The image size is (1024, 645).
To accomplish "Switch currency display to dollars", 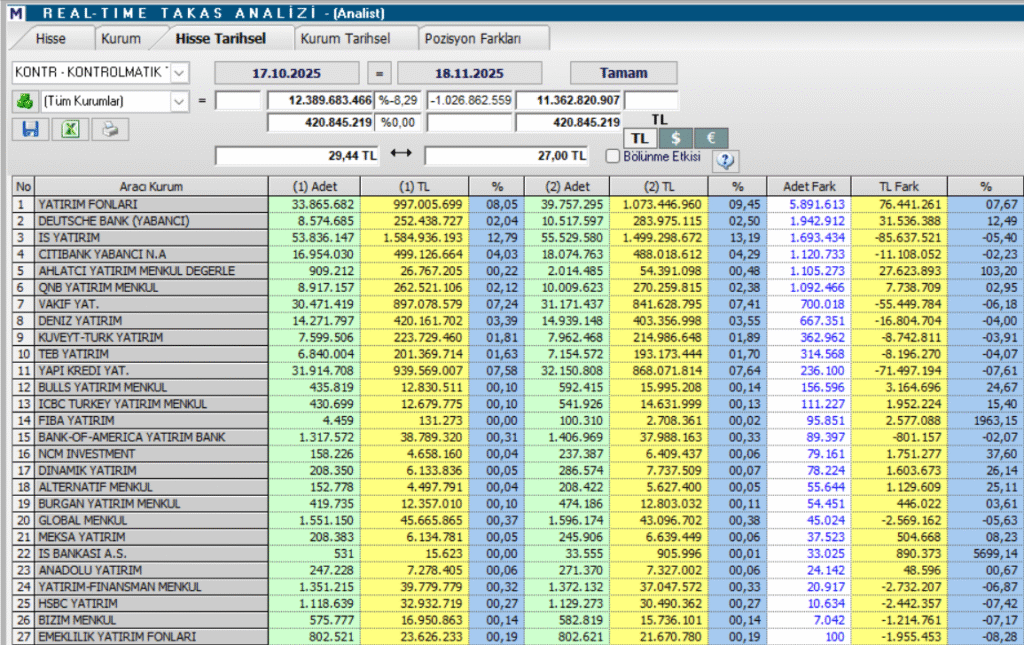I will [676, 138].
